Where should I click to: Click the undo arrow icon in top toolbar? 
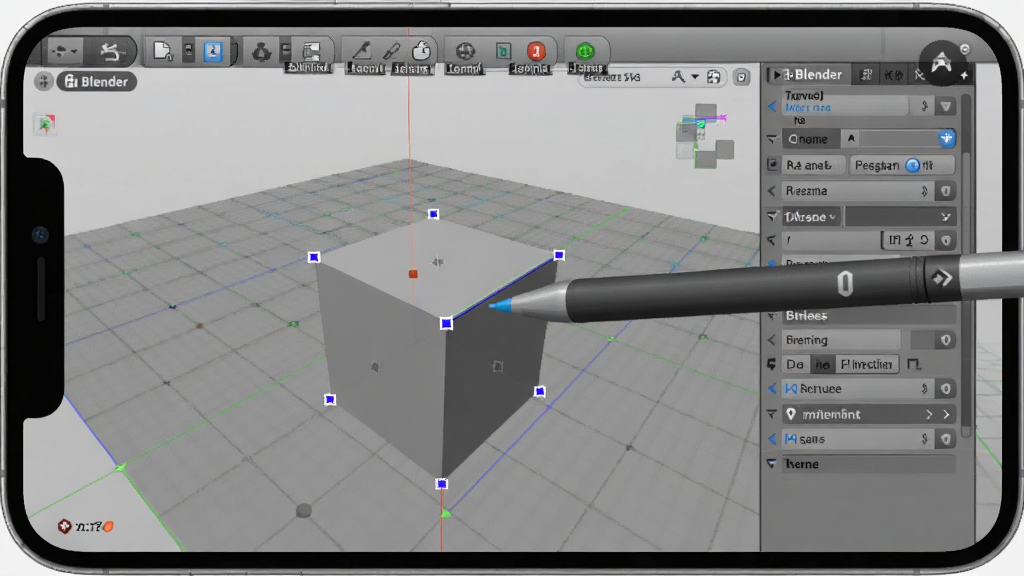112,52
